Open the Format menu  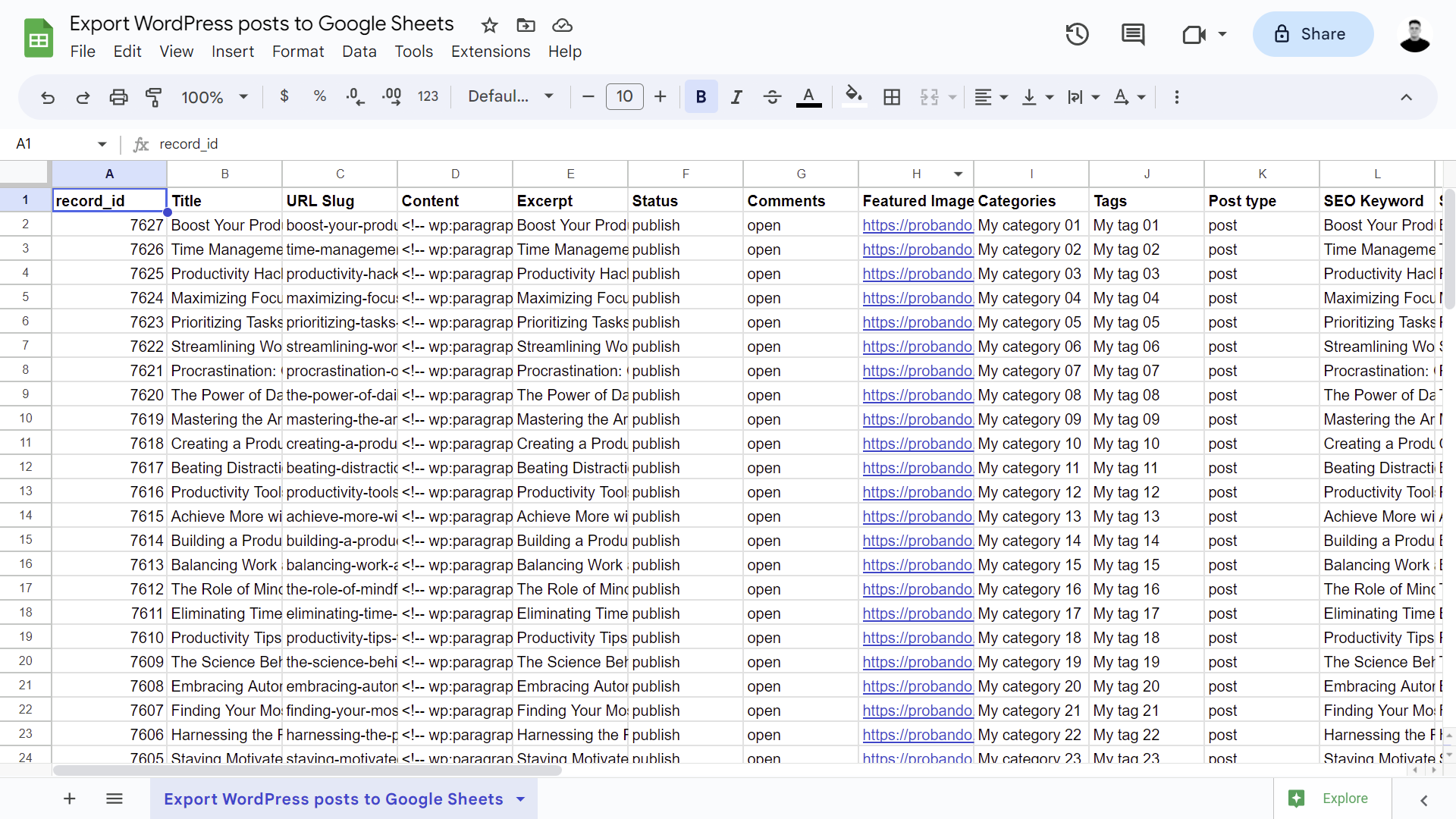point(297,51)
